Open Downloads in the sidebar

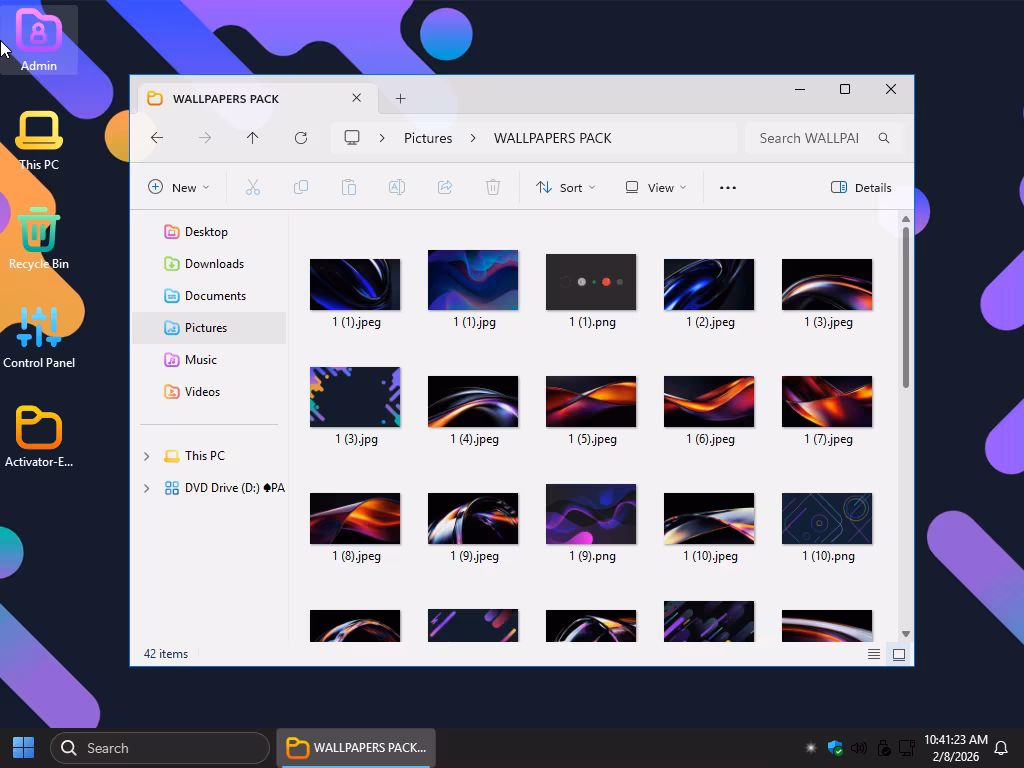(x=214, y=264)
